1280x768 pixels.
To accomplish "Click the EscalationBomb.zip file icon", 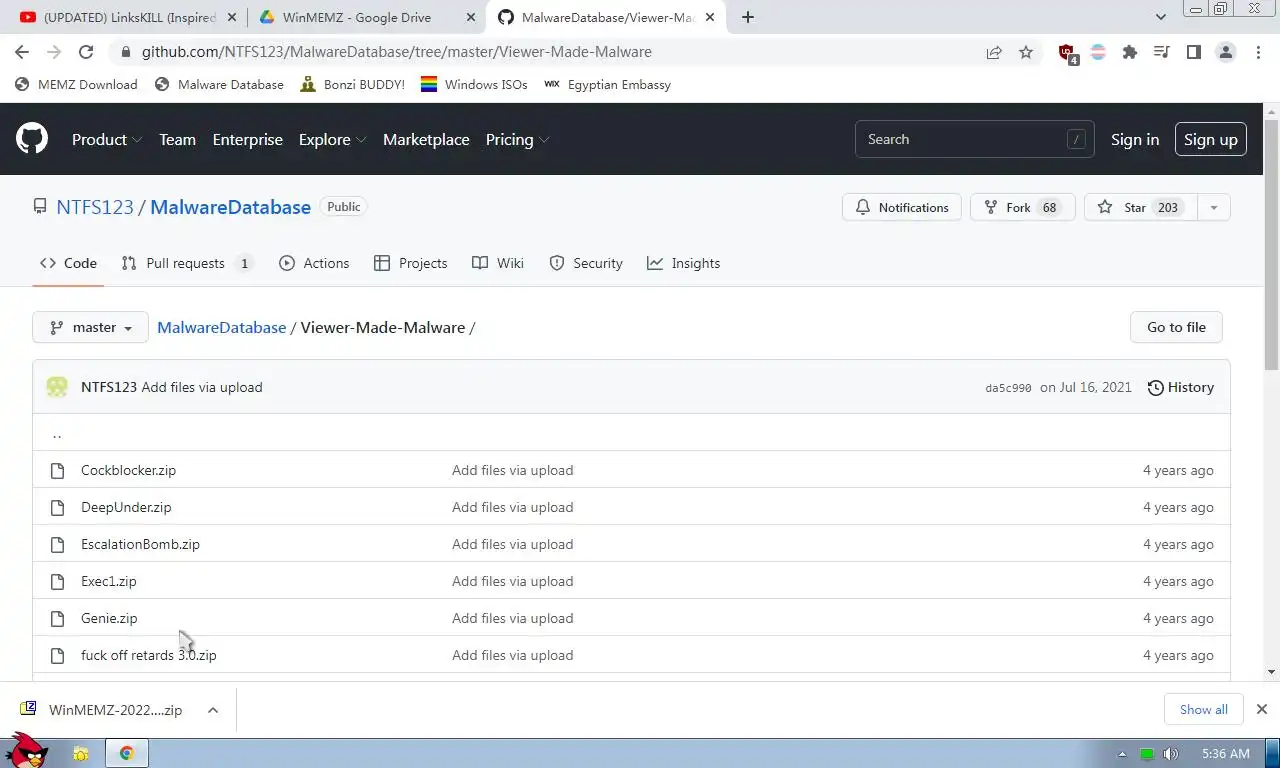I will tap(57, 544).
